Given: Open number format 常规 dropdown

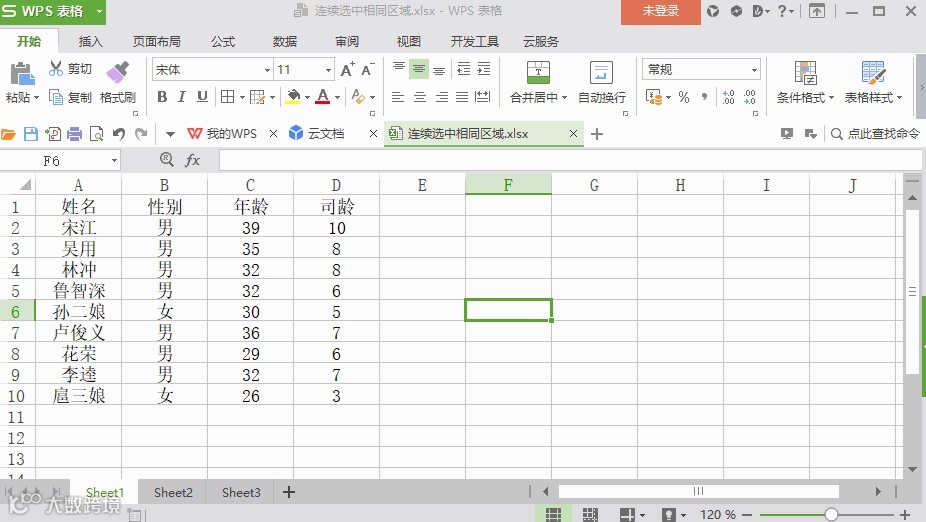Looking at the screenshot, I should 754,70.
